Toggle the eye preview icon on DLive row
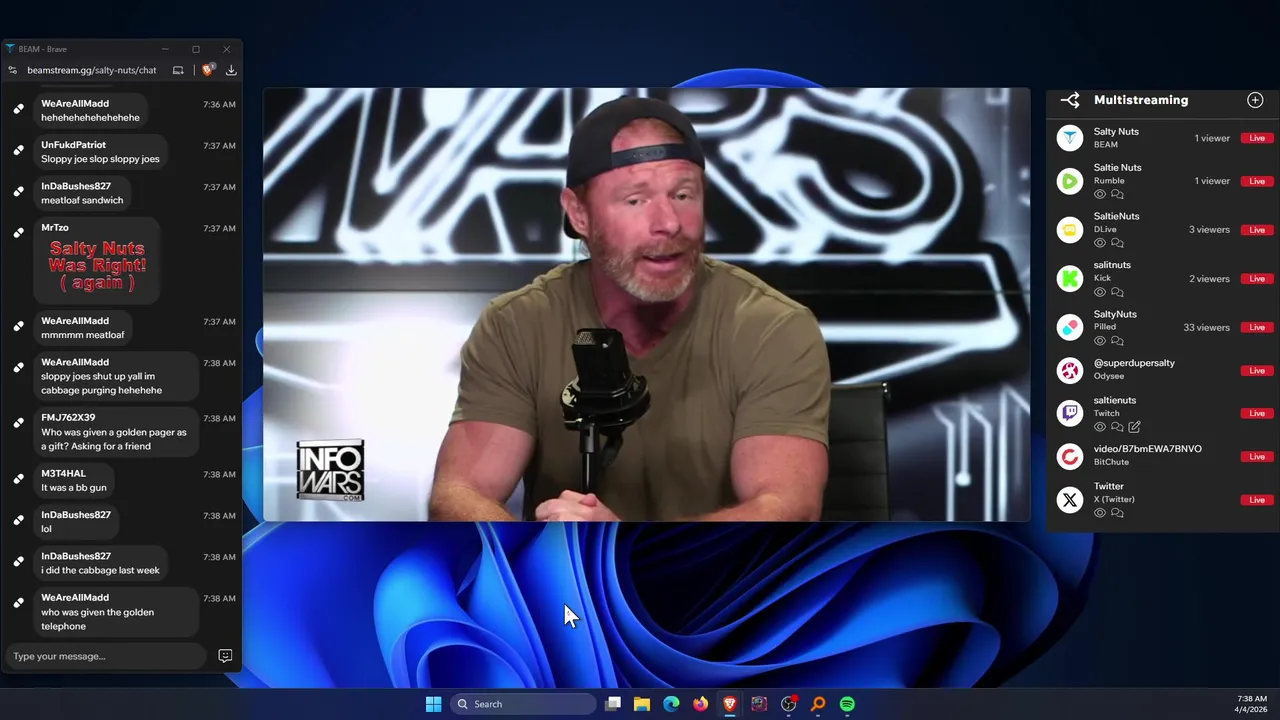 pos(1100,243)
